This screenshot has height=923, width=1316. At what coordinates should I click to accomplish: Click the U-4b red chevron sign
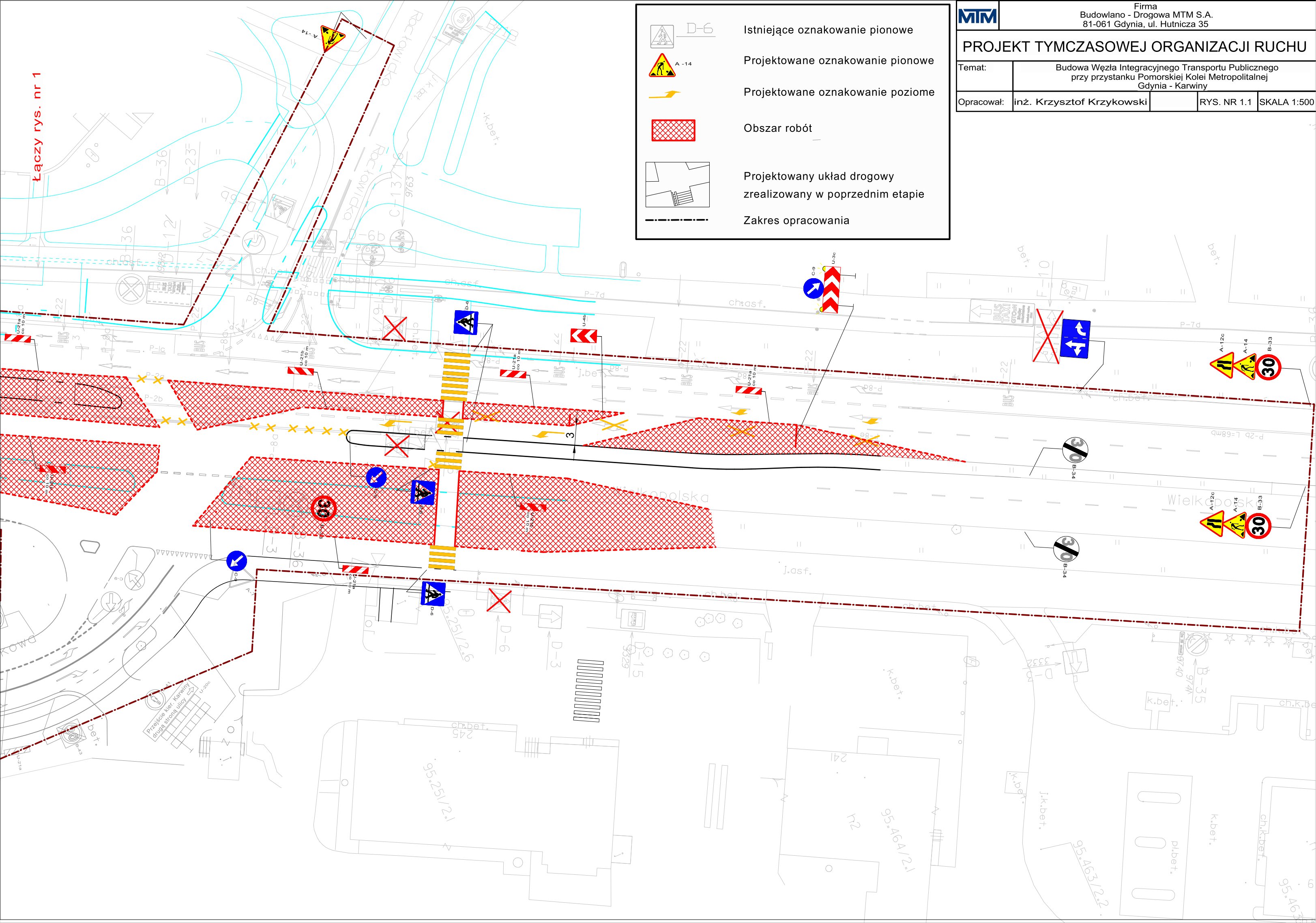[584, 336]
